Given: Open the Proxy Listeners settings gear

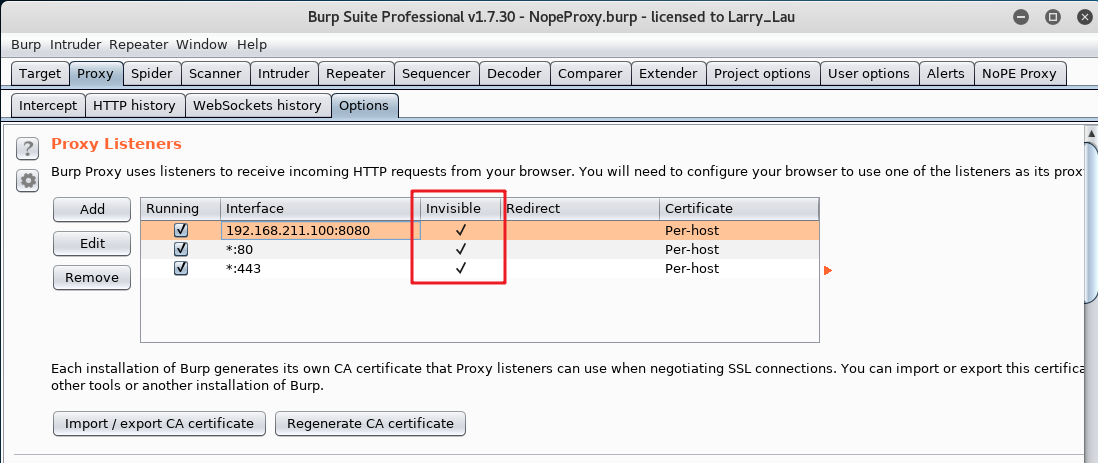Looking at the screenshot, I should 27,181.
